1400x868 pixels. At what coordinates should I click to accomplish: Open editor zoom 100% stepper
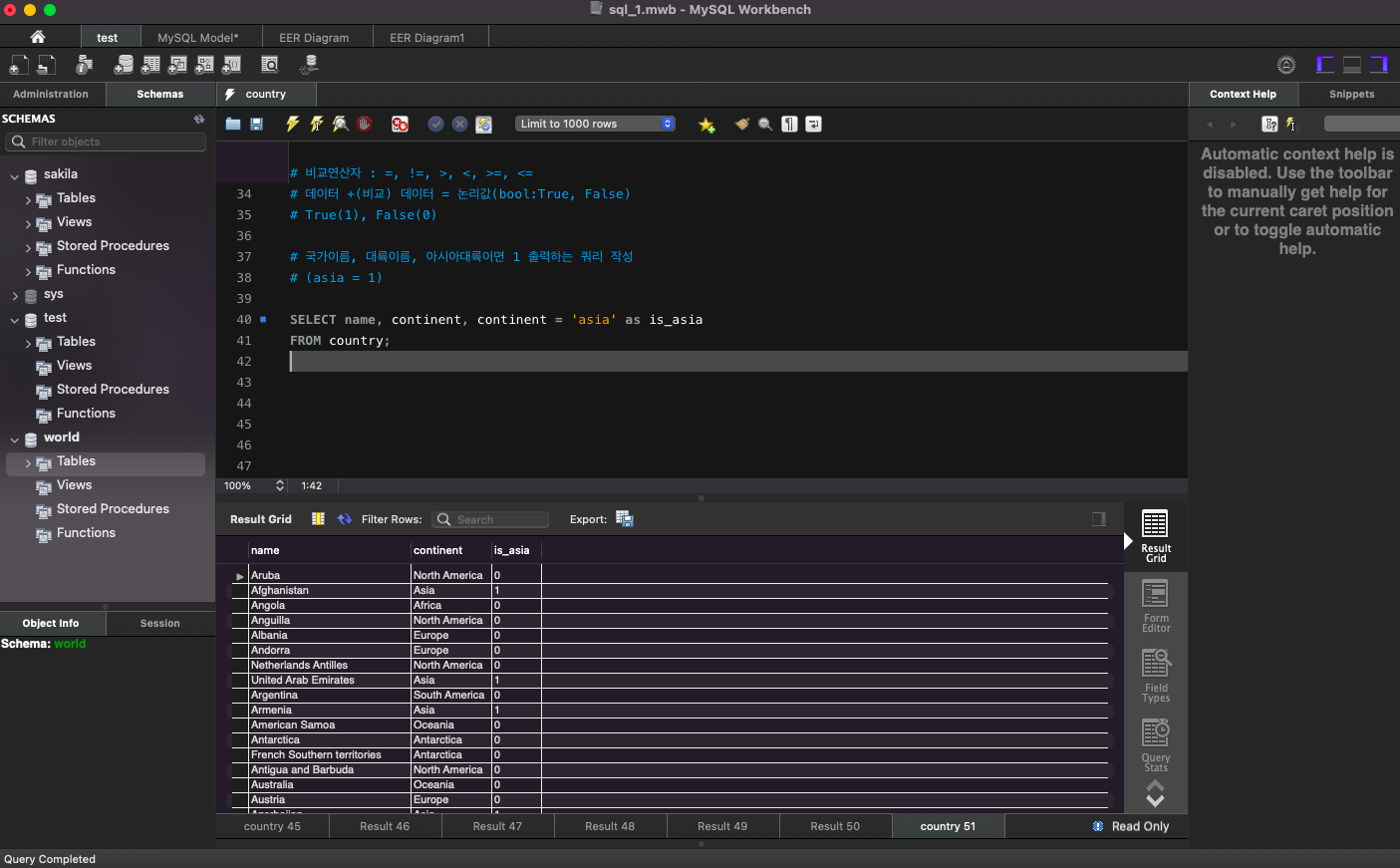pos(280,485)
